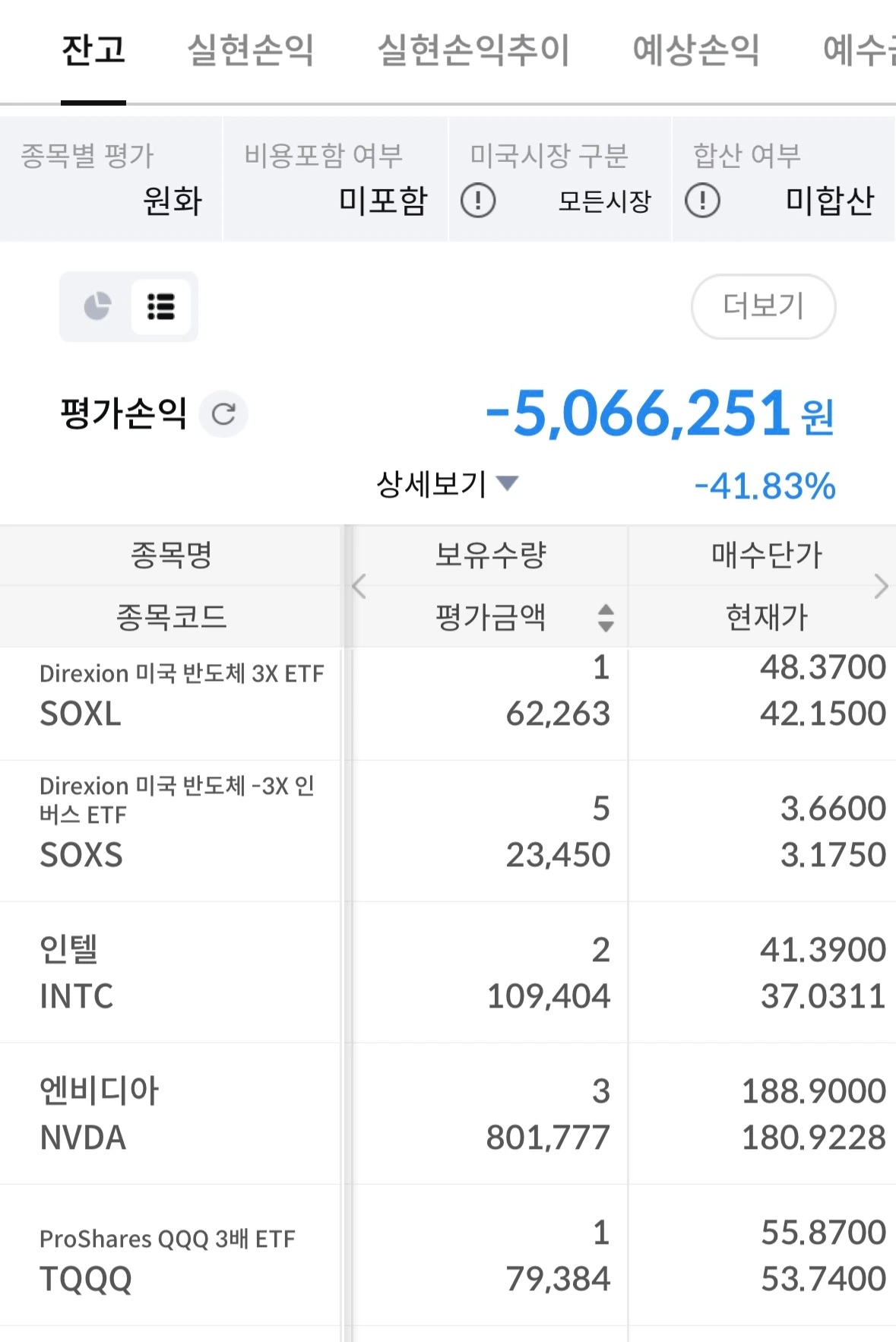Image resolution: width=896 pixels, height=1342 pixels.
Task: Tap SOXS valuation amount 23,450
Action: [559, 855]
